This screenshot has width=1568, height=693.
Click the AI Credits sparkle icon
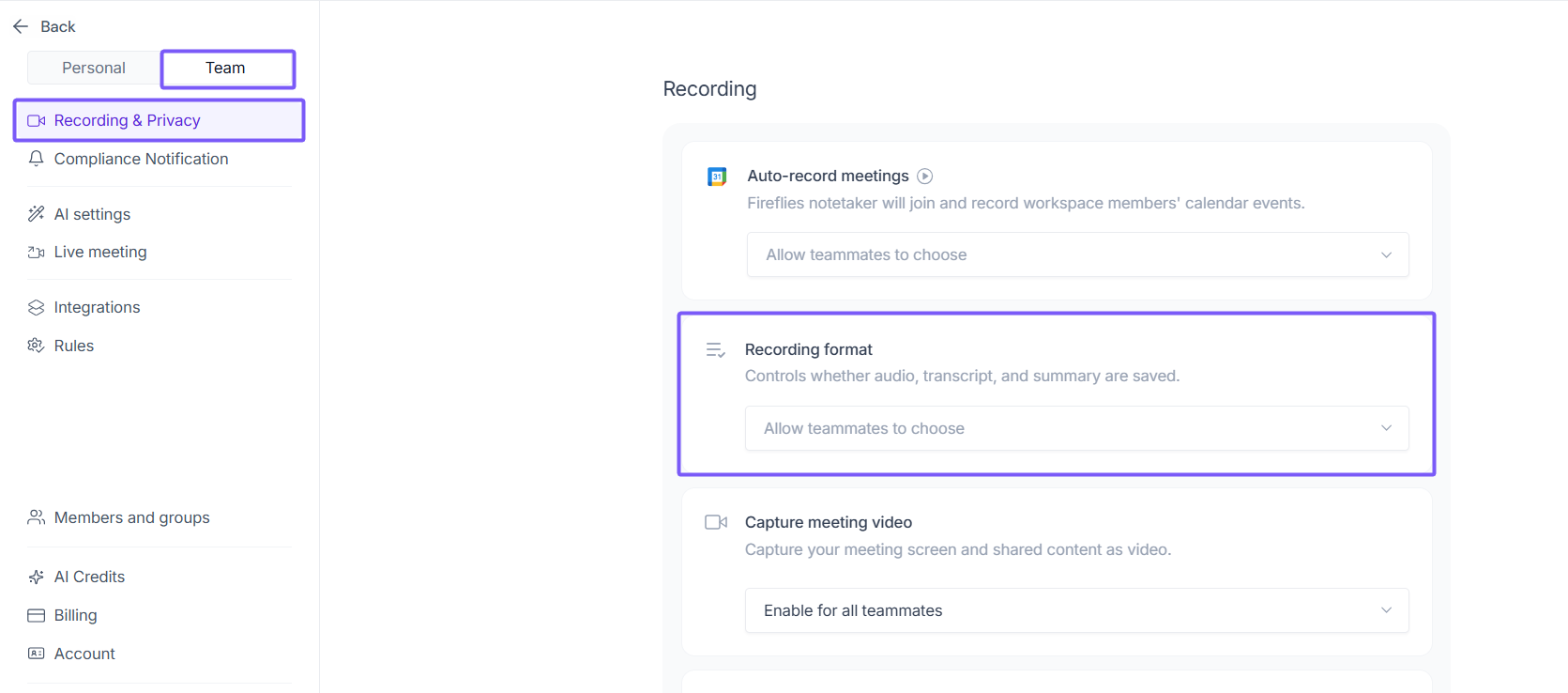tap(37, 577)
